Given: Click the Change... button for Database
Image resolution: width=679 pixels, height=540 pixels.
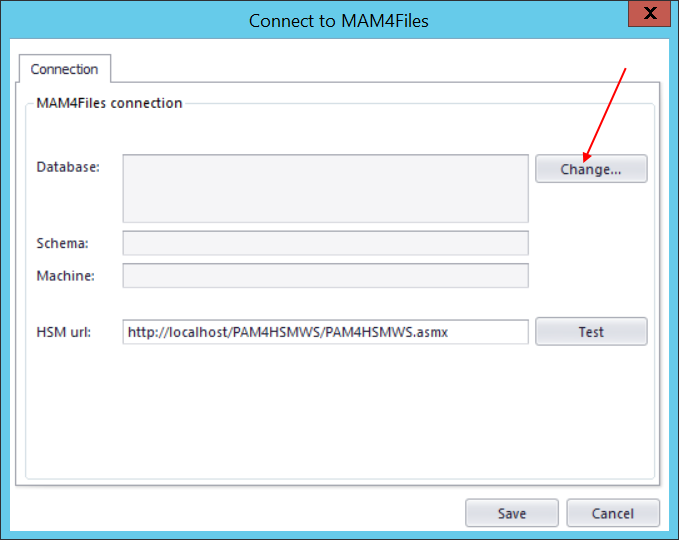Looking at the screenshot, I should (x=591, y=169).
